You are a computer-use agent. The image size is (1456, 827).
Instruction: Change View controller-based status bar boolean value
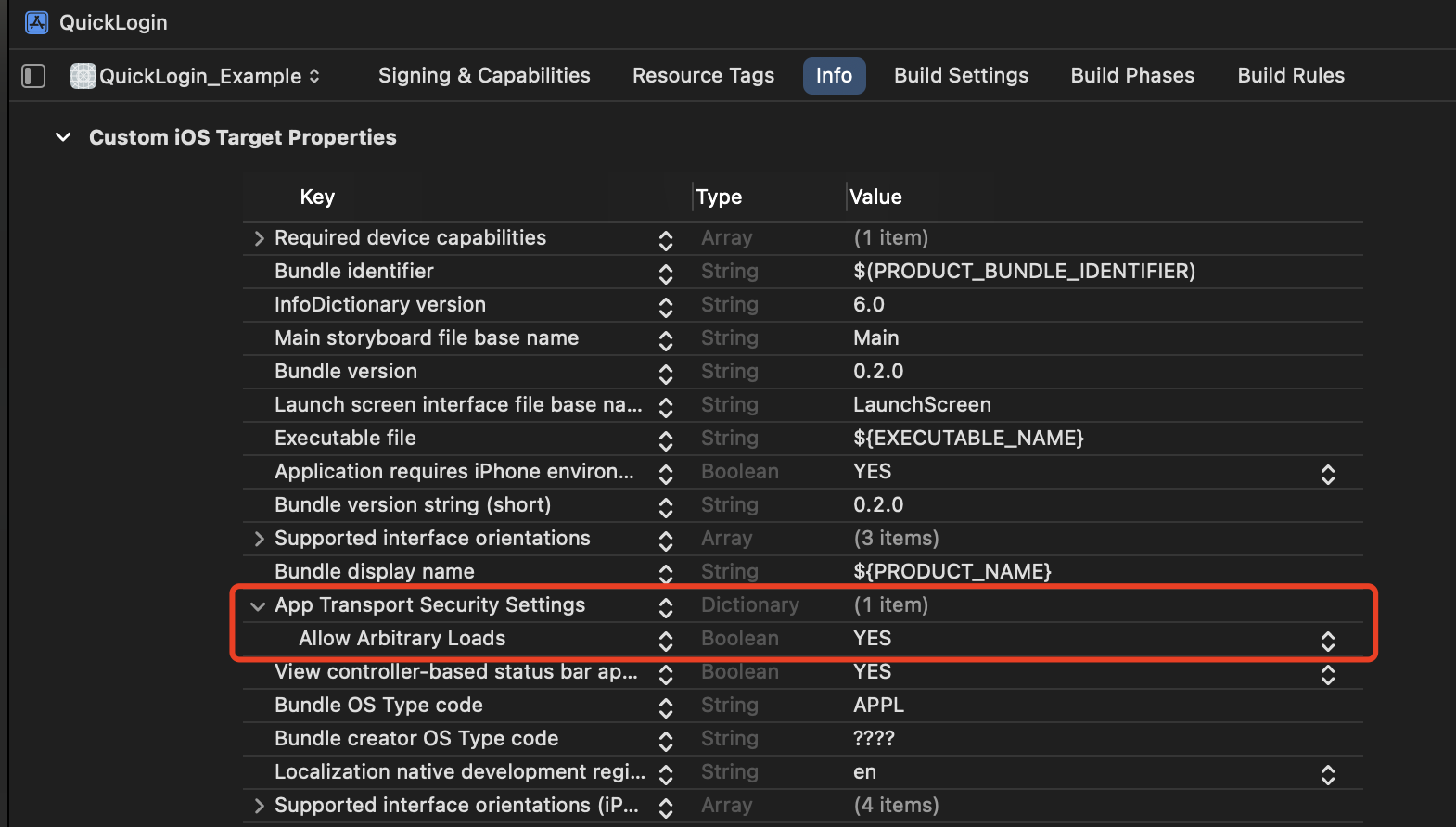1328,674
